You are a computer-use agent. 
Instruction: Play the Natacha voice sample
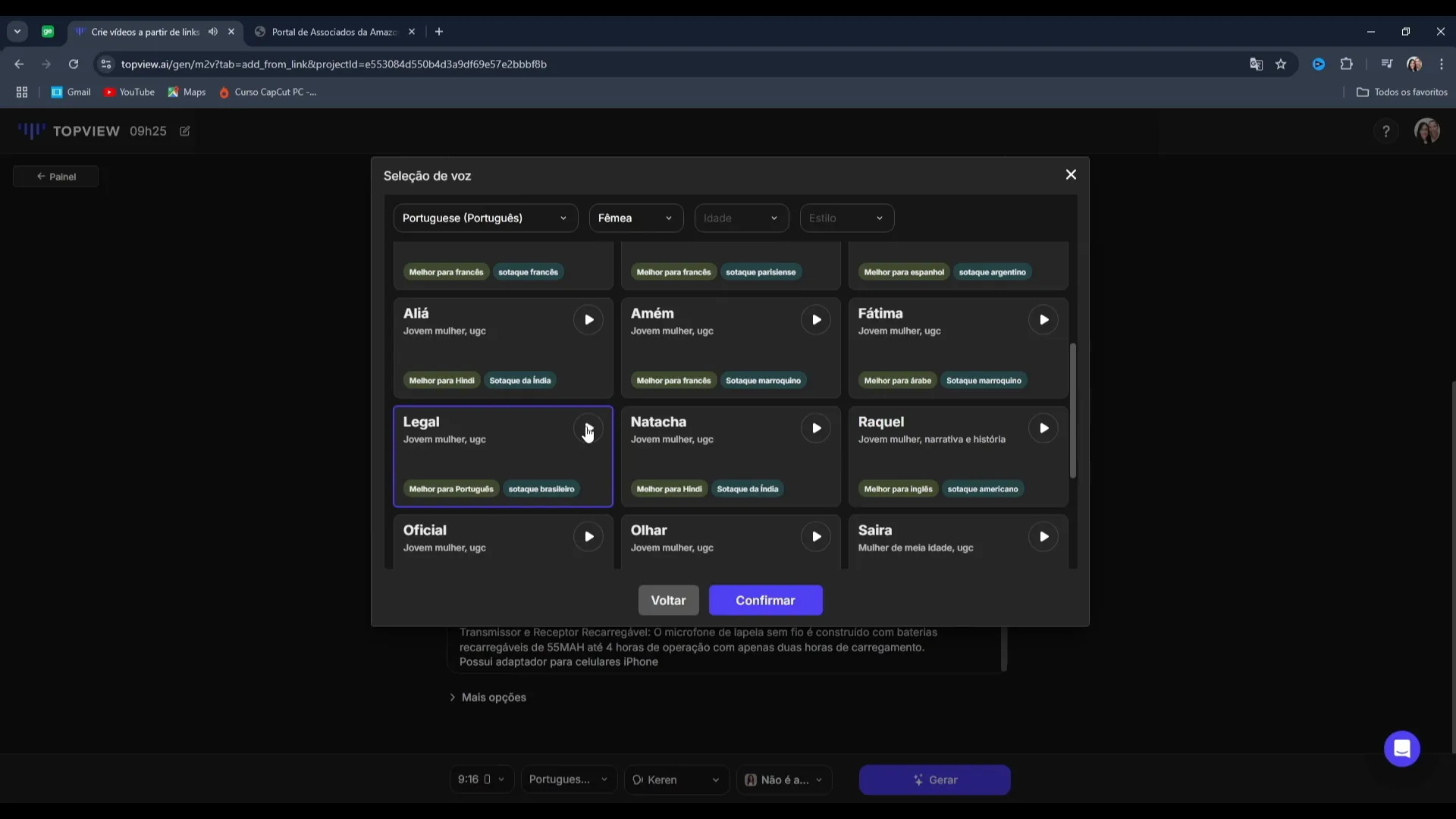coord(816,428)
